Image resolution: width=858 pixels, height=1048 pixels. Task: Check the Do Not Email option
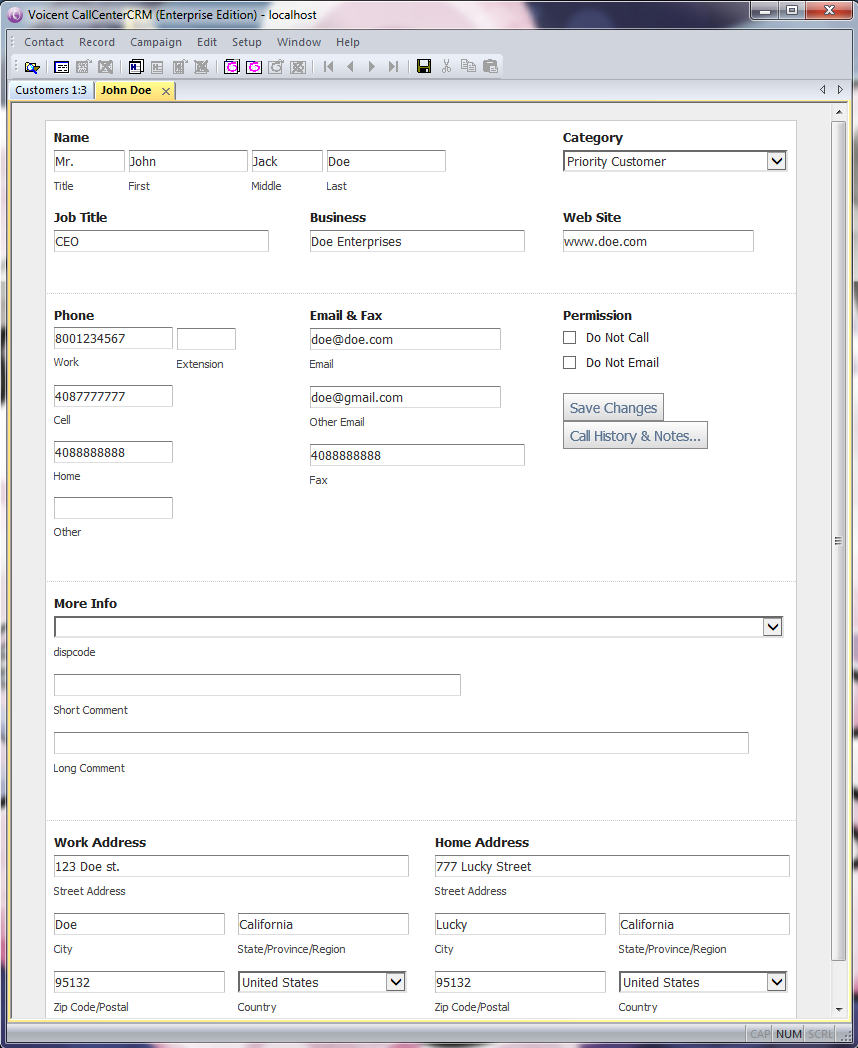click(570, 363)
